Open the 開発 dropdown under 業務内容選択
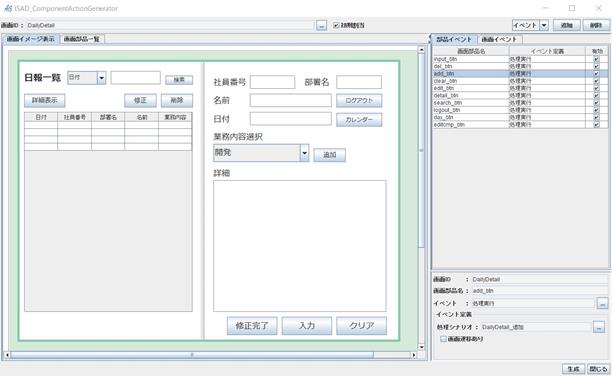This screenshot has height=376, width=612. tap(304, 153)
